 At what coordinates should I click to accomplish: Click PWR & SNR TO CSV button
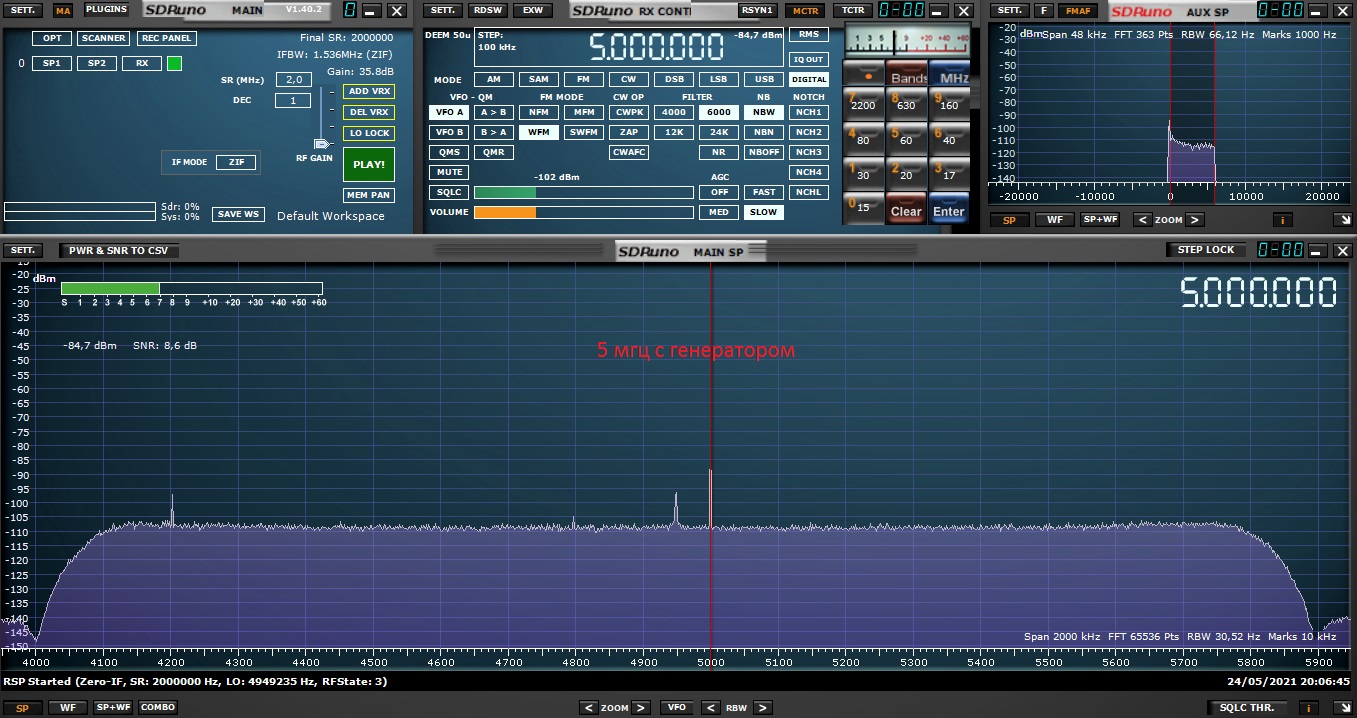pos(118,250)
